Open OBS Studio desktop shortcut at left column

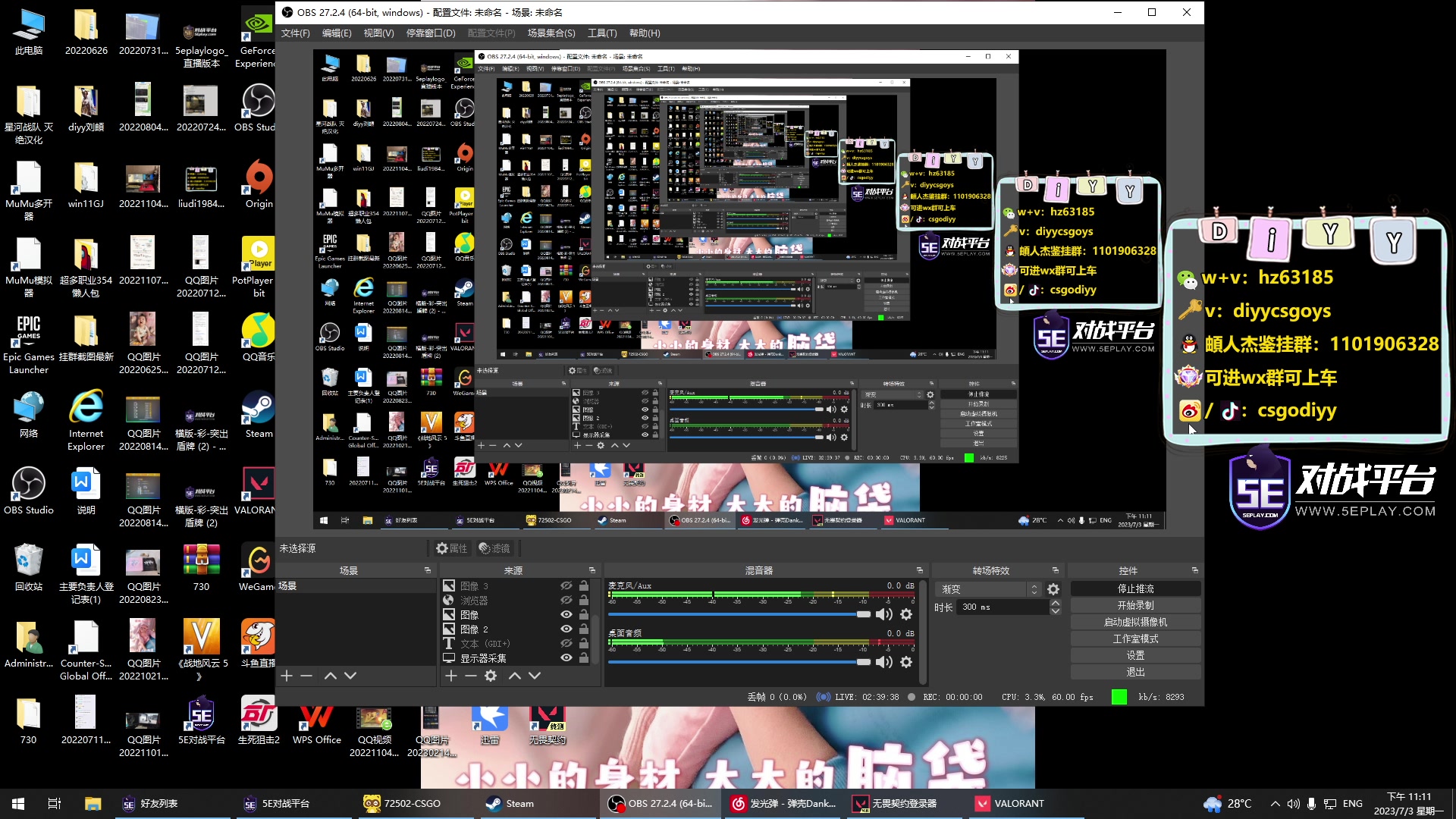(29, 491)
